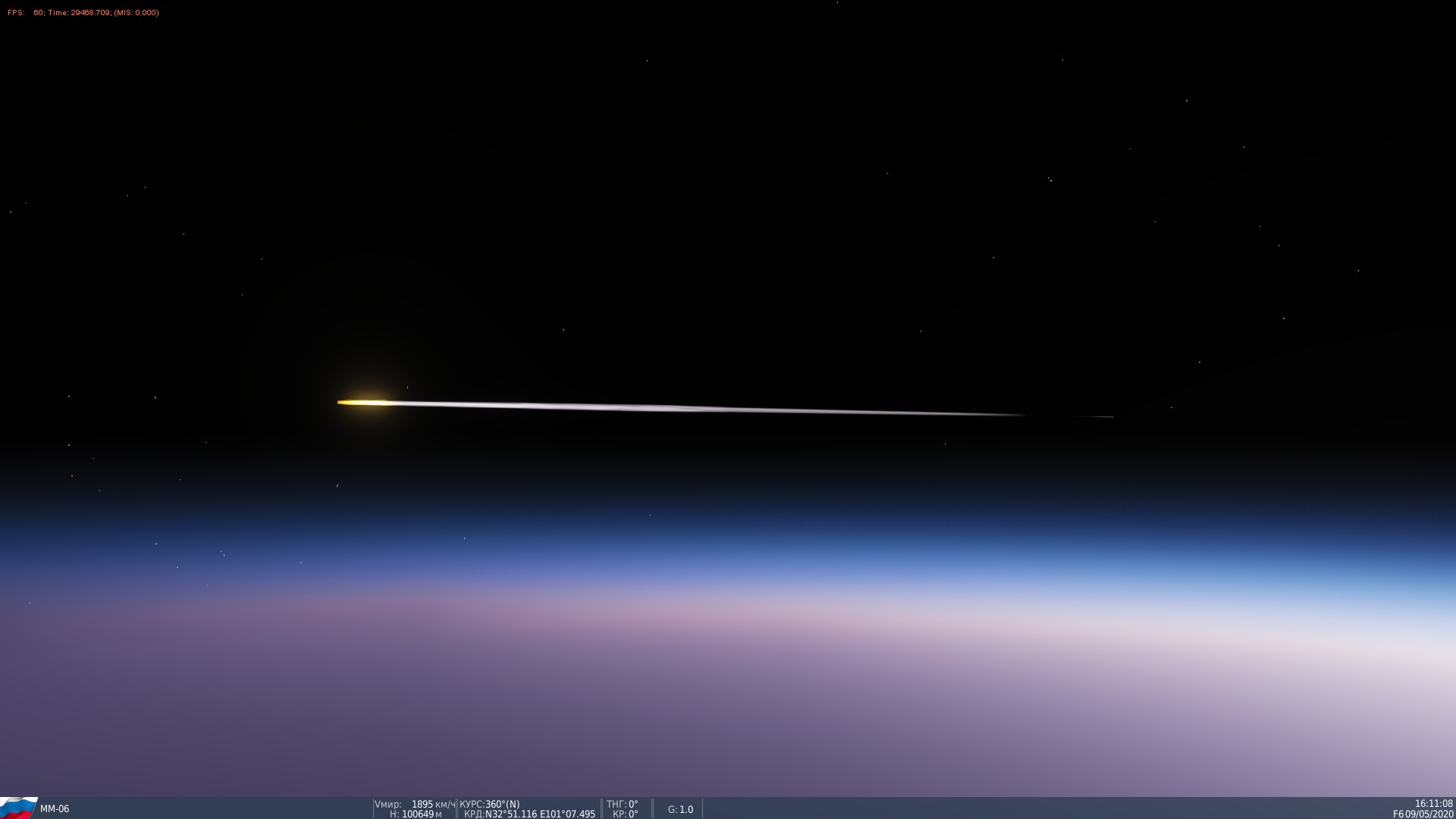1456x819 pixels.
Task: Click the Russian flag icon
Action: click(x=18, y=808)
